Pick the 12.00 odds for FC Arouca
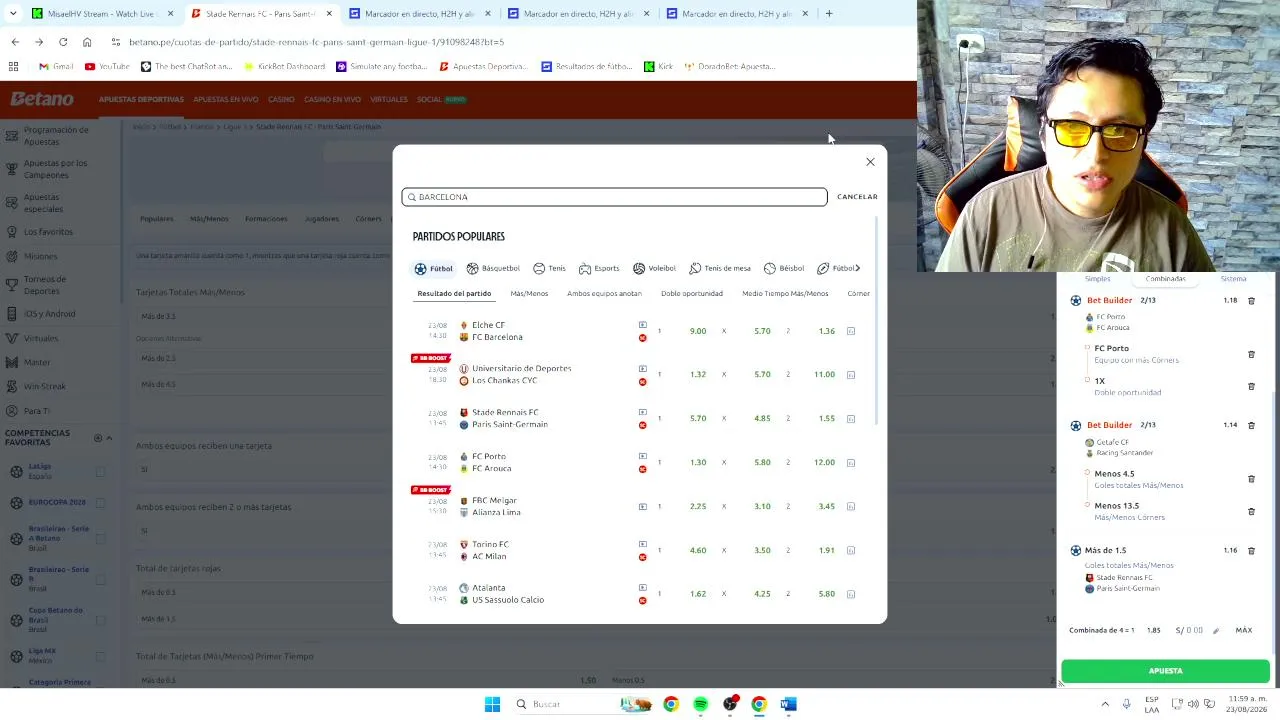 click(824, 462)
